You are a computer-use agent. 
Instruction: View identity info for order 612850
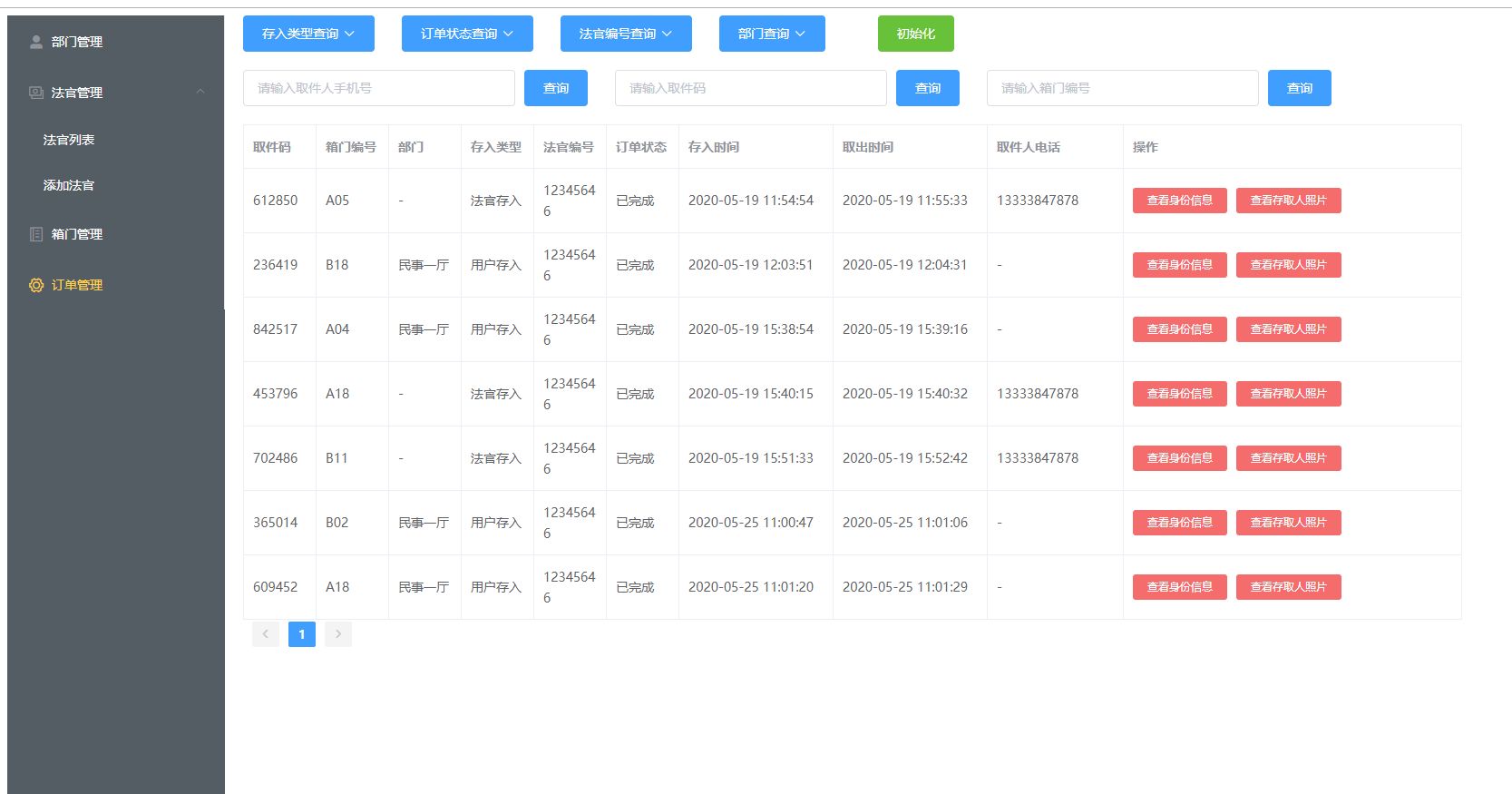[x=1179, y=201]
